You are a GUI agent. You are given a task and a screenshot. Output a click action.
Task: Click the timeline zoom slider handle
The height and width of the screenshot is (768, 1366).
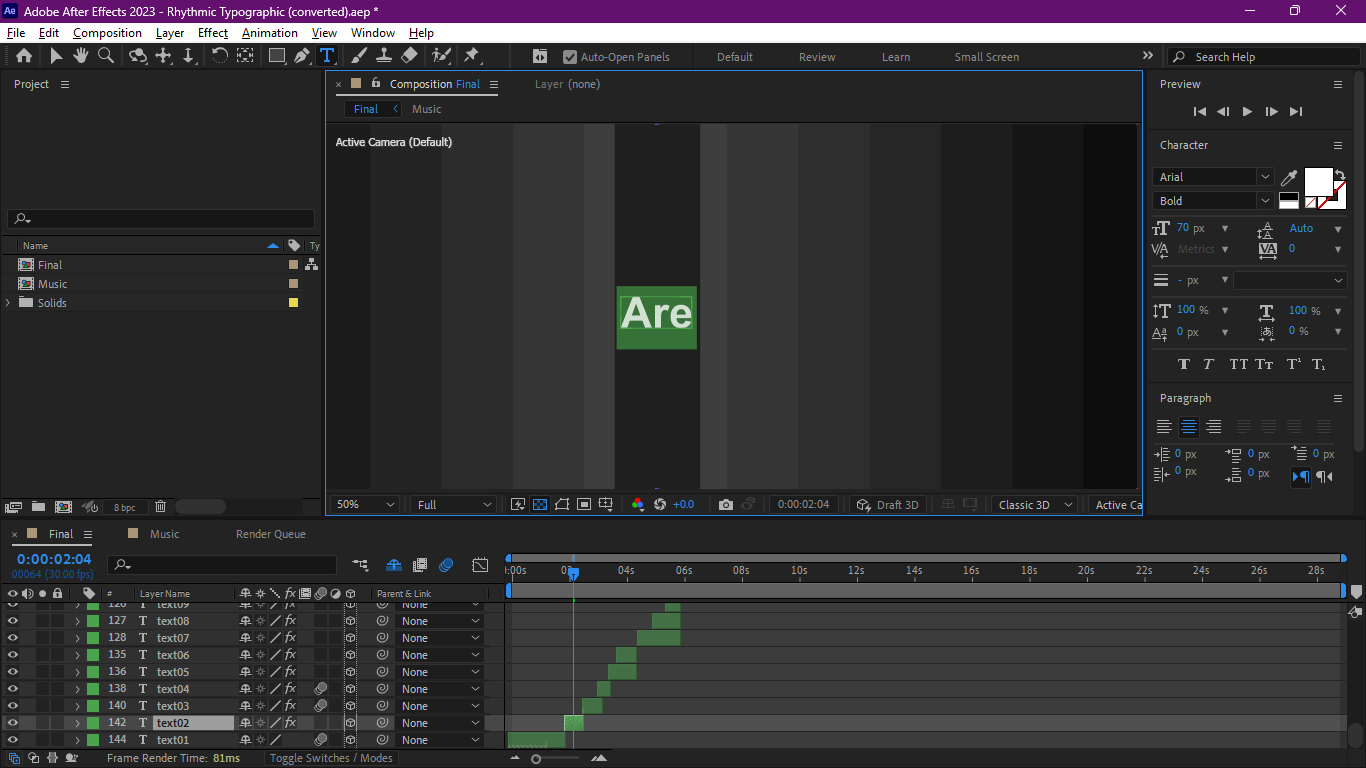(x=536, y=759)
